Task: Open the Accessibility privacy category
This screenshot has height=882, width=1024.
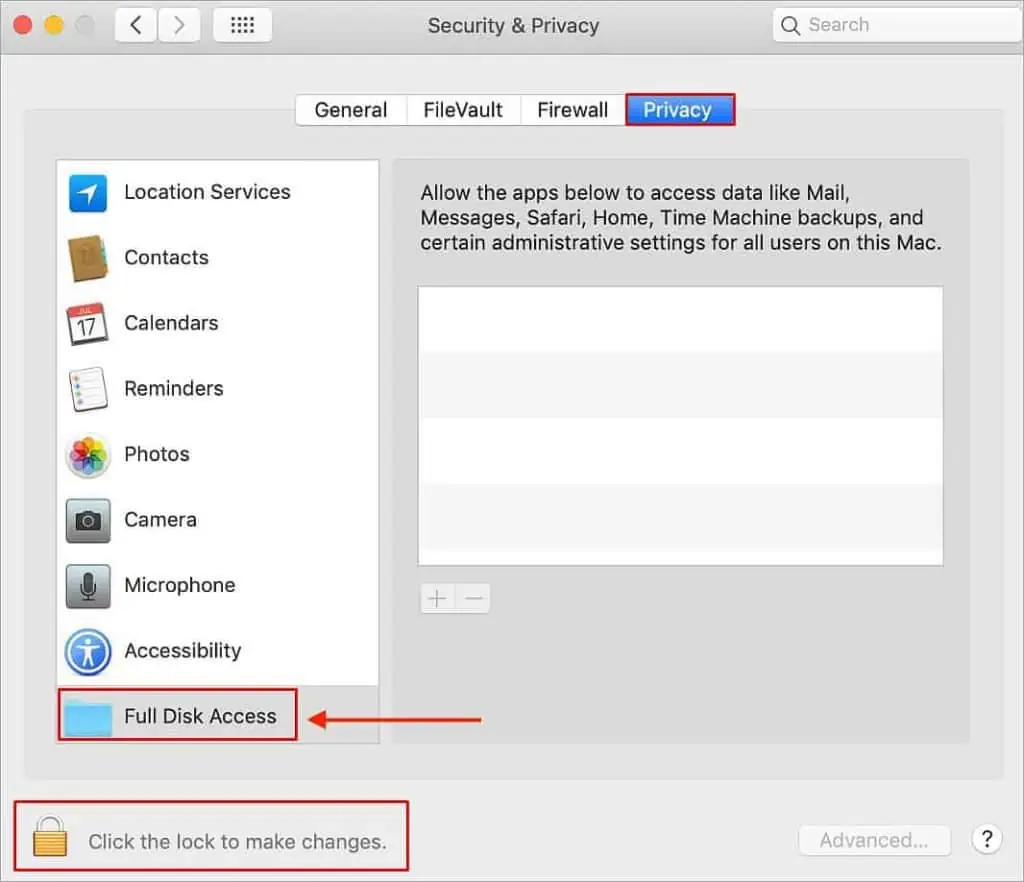Action: [88, 651]
